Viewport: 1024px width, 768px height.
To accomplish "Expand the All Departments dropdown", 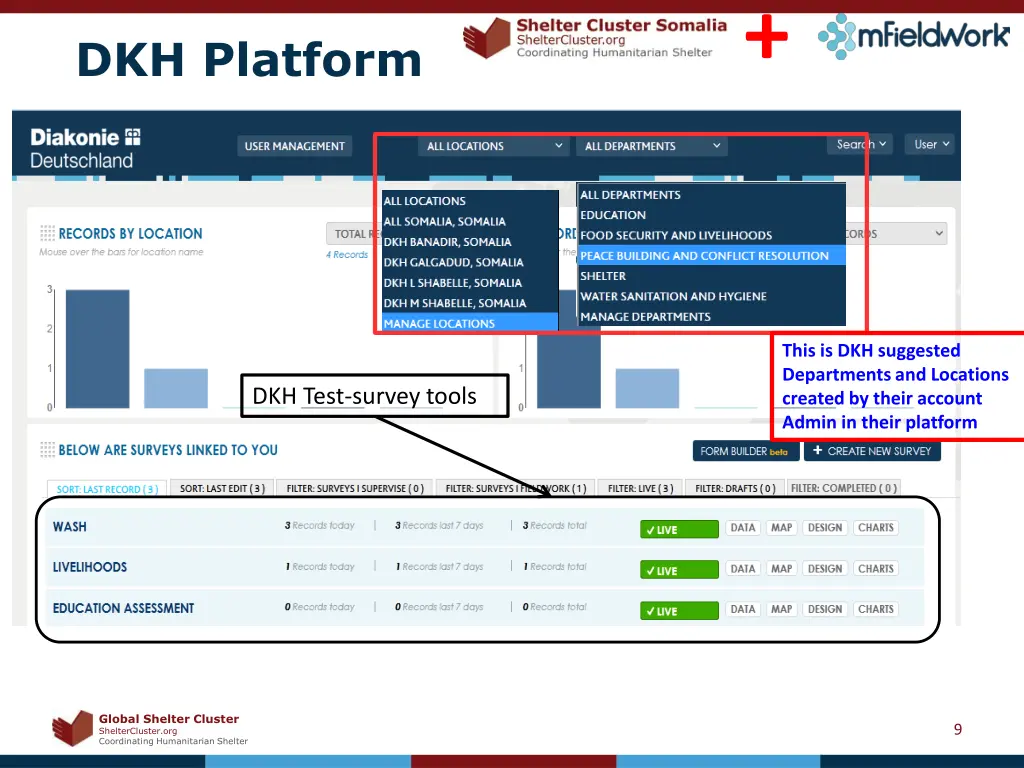I will coord(651,146).
